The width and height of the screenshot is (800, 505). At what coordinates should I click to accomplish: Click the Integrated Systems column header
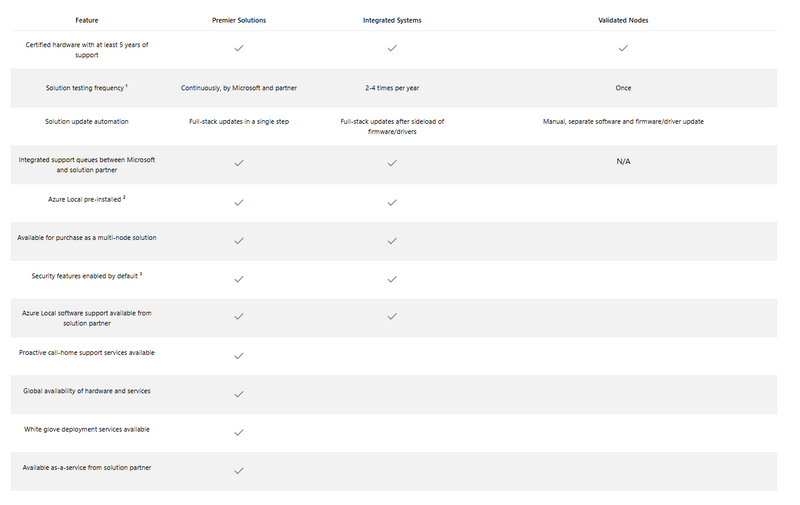point(392,20)
